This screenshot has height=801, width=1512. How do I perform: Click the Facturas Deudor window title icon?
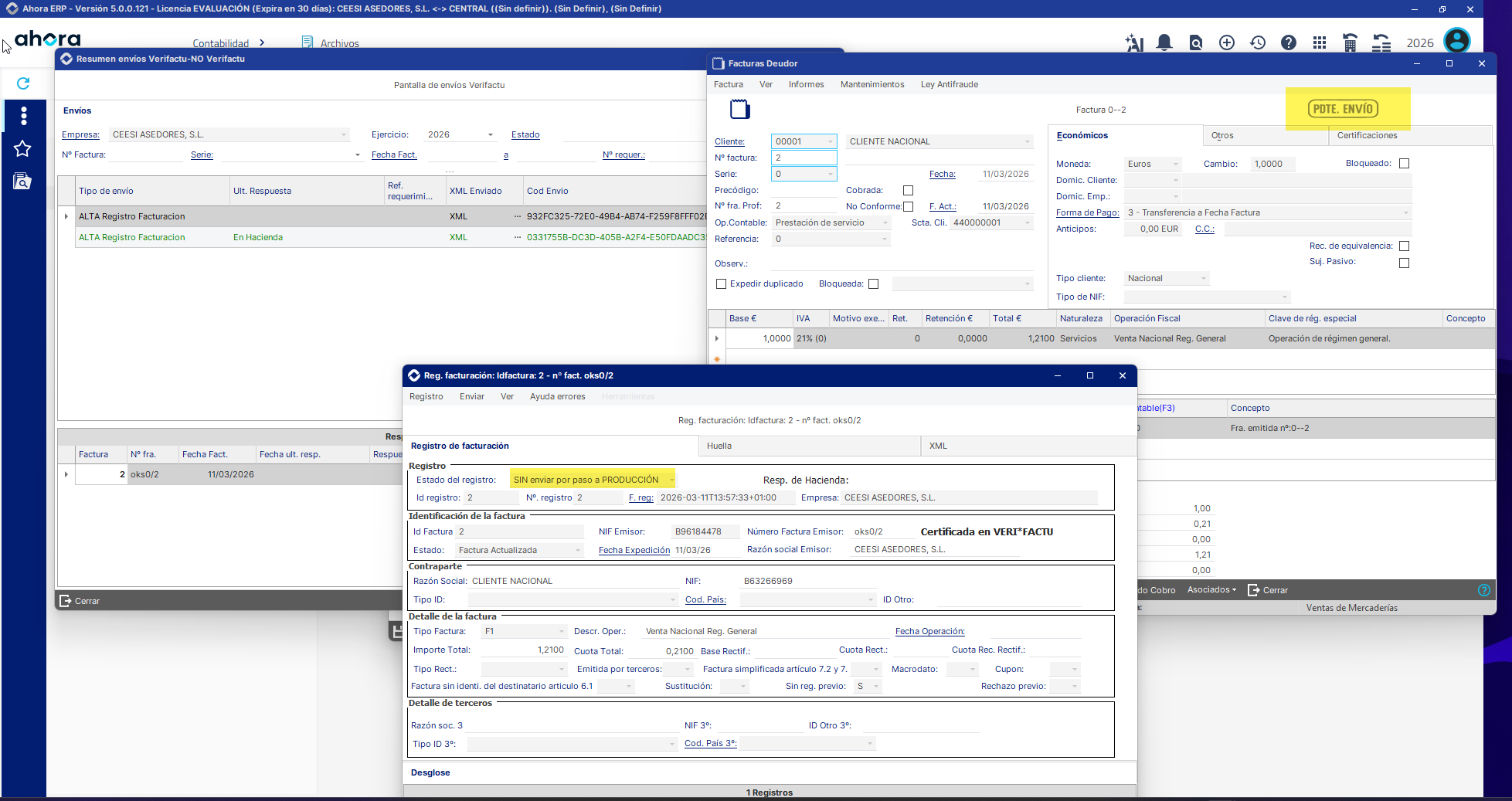point(719,63)
